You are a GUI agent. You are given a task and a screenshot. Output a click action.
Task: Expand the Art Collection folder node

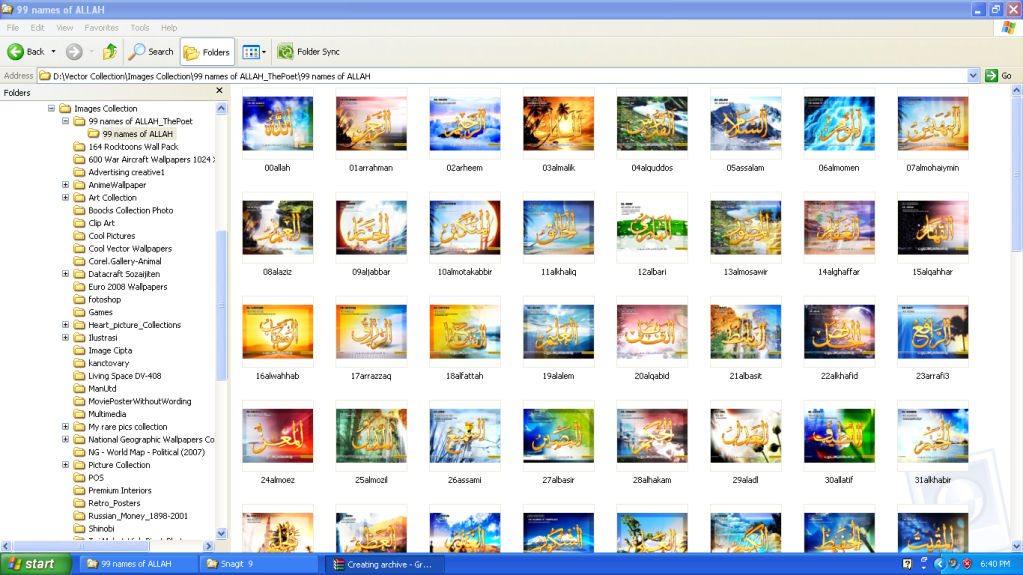[65, 197]
